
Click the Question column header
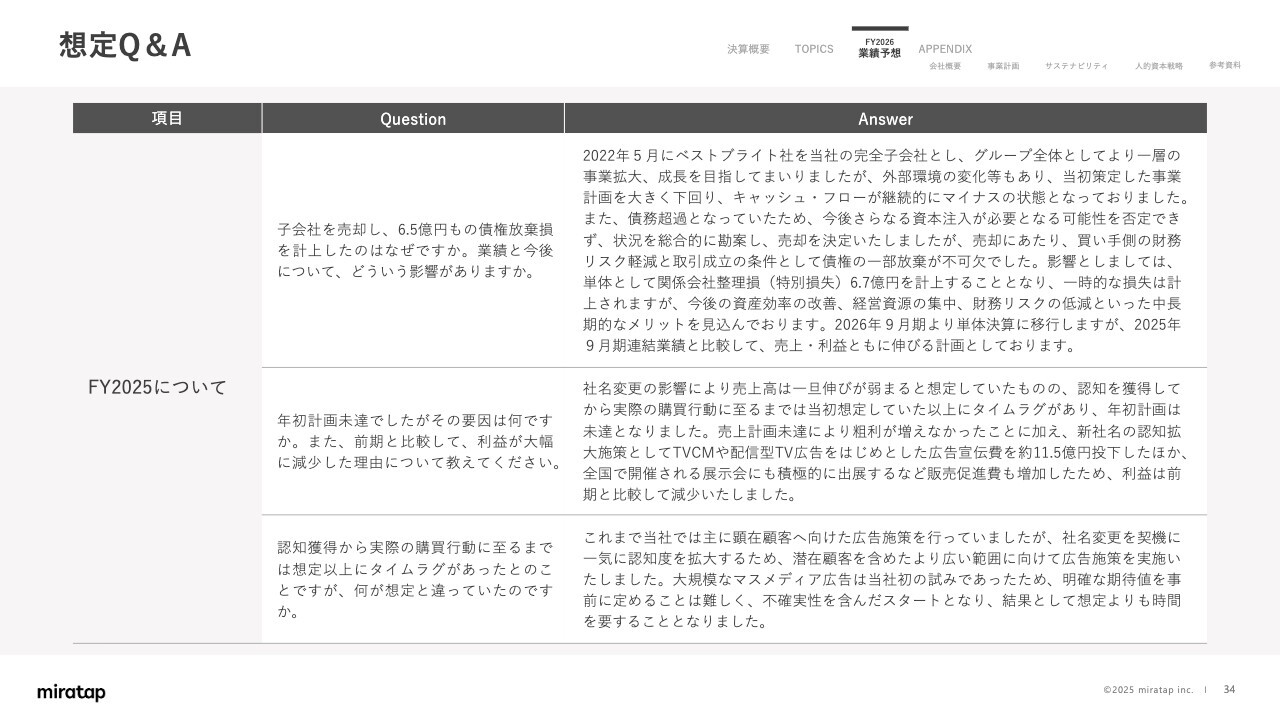pos(412,119)
